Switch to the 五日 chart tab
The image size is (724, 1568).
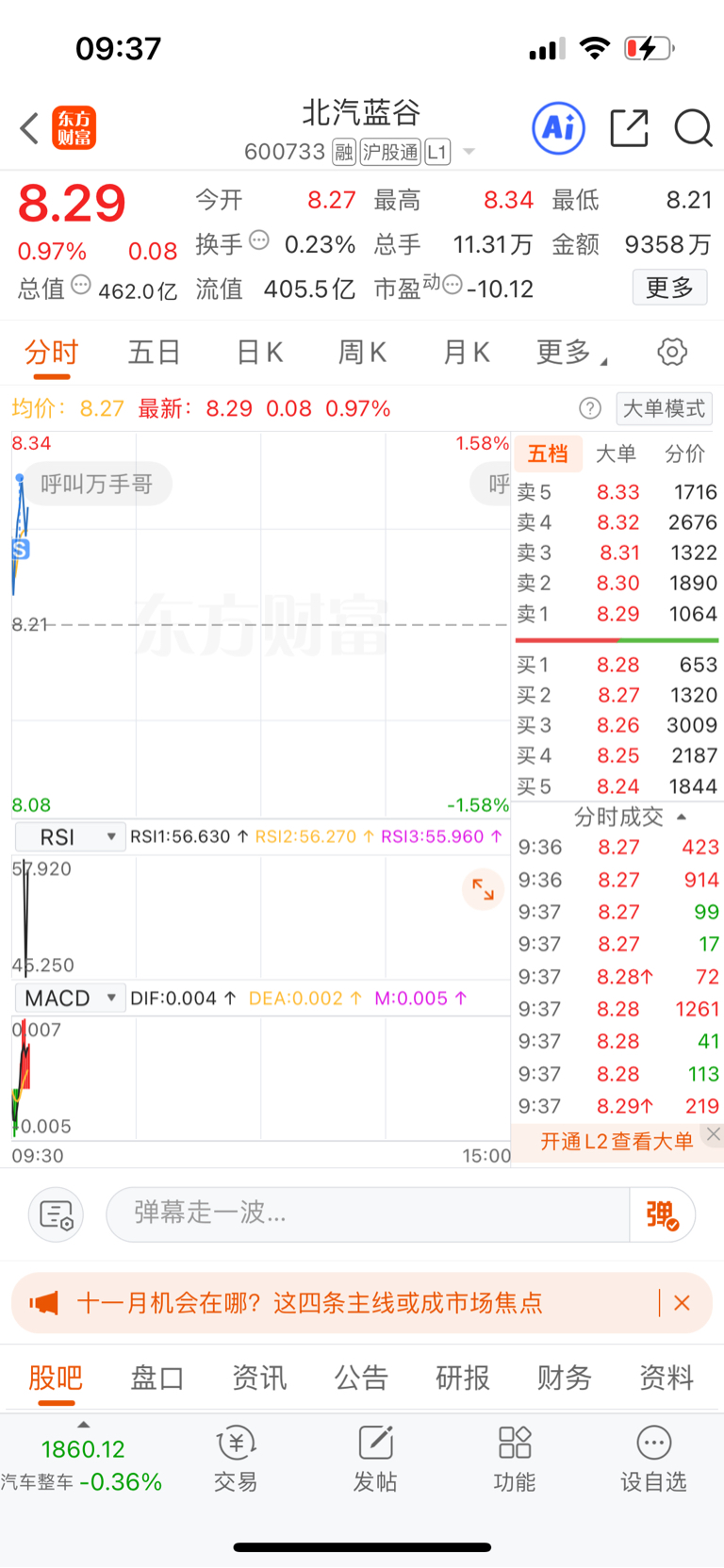point(155,353)
